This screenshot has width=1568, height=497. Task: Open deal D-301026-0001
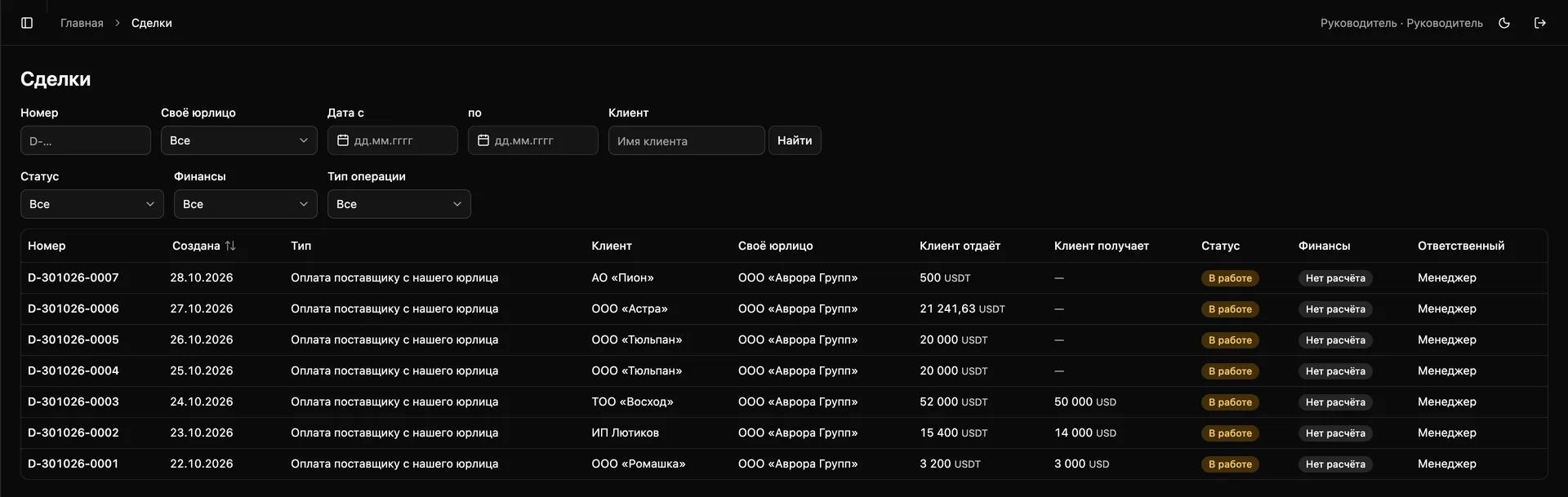pyautogui.click(x=73, y=464)
